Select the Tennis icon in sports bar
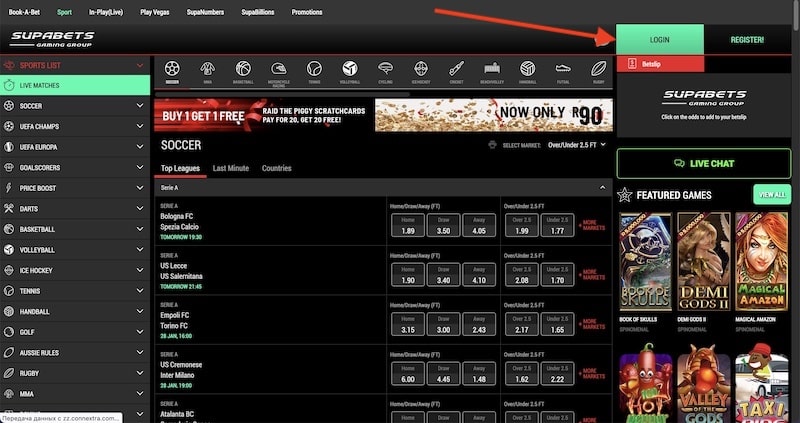 tap(314, 68)
